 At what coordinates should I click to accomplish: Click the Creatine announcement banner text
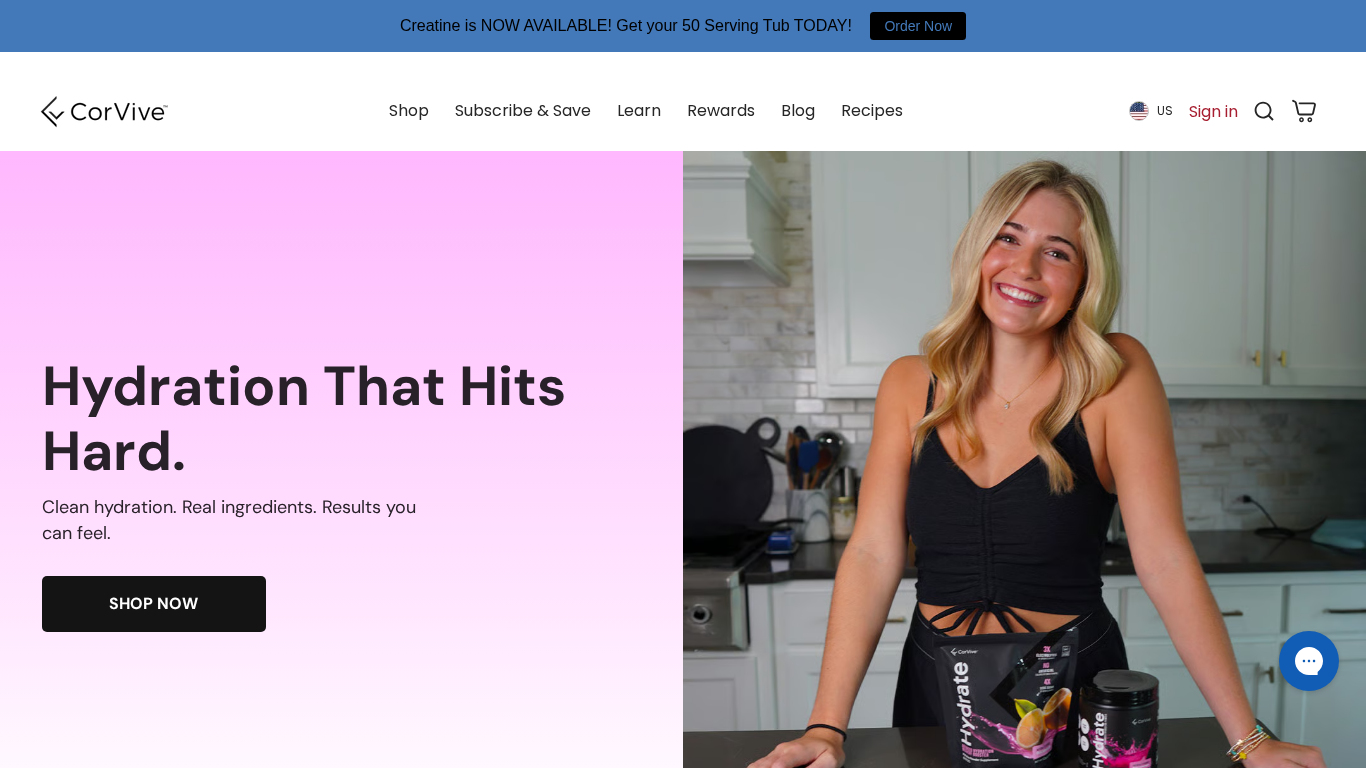coord(626,26)
